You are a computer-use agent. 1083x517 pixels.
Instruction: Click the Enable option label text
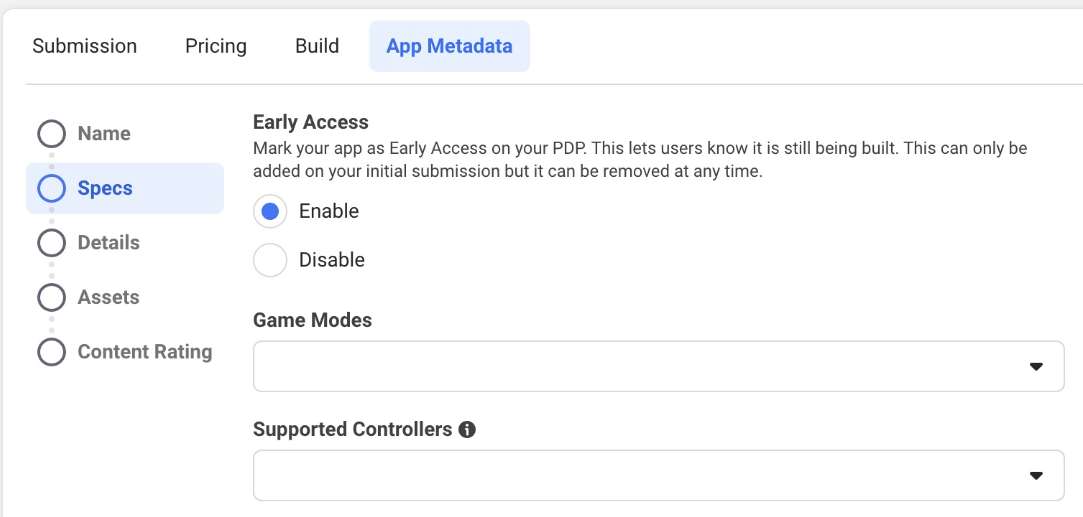point(329,211)
